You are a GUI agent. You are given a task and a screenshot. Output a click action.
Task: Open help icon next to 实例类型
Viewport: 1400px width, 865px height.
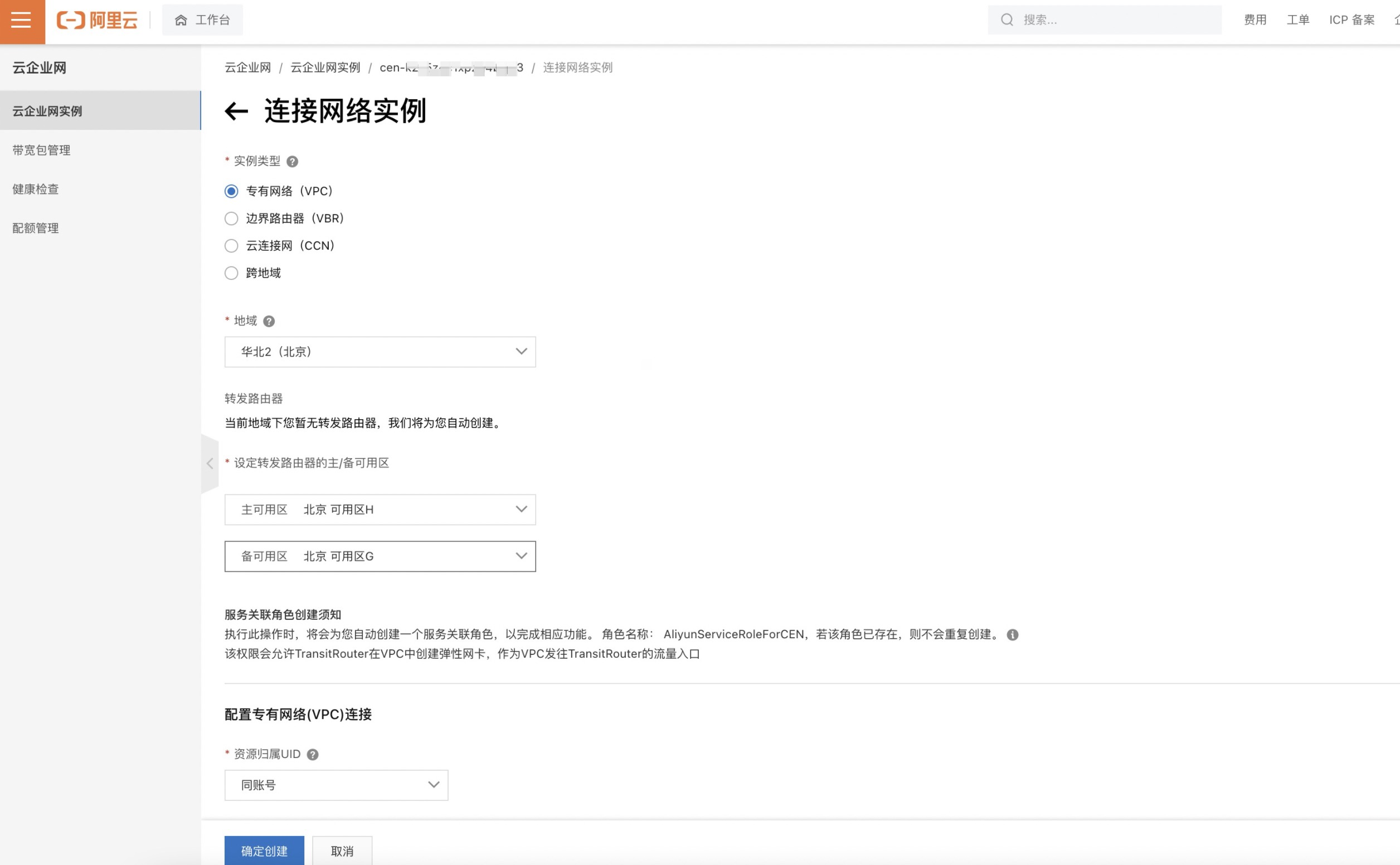tap(292, 162)
